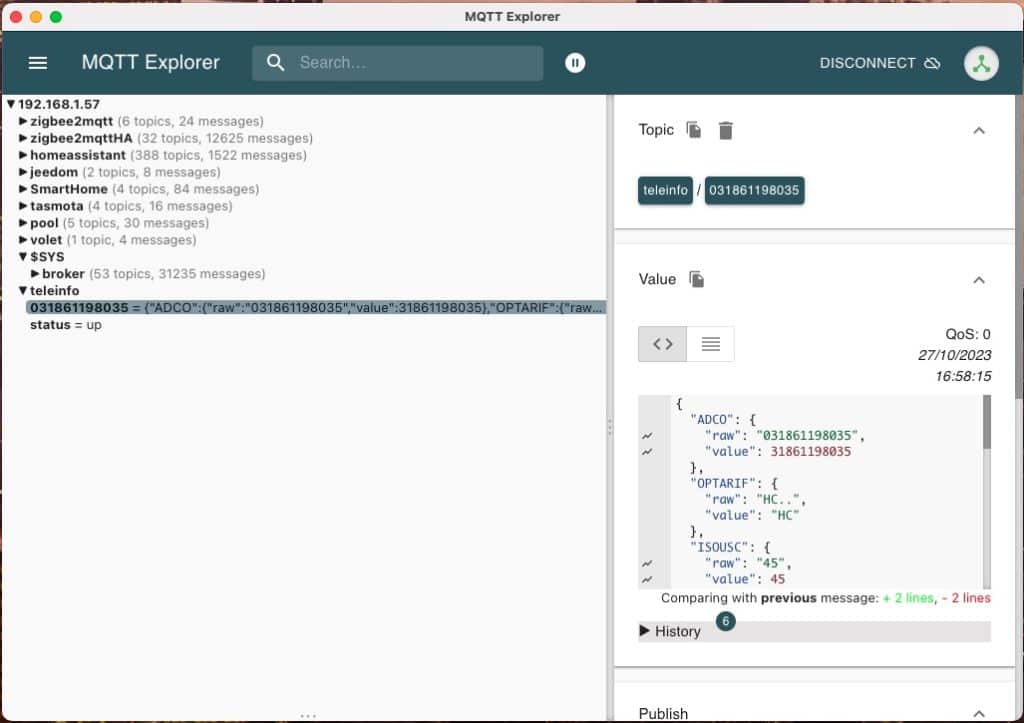Copy the topic path to clipboard
The image size is (1024, 723).
click(694, 130)
